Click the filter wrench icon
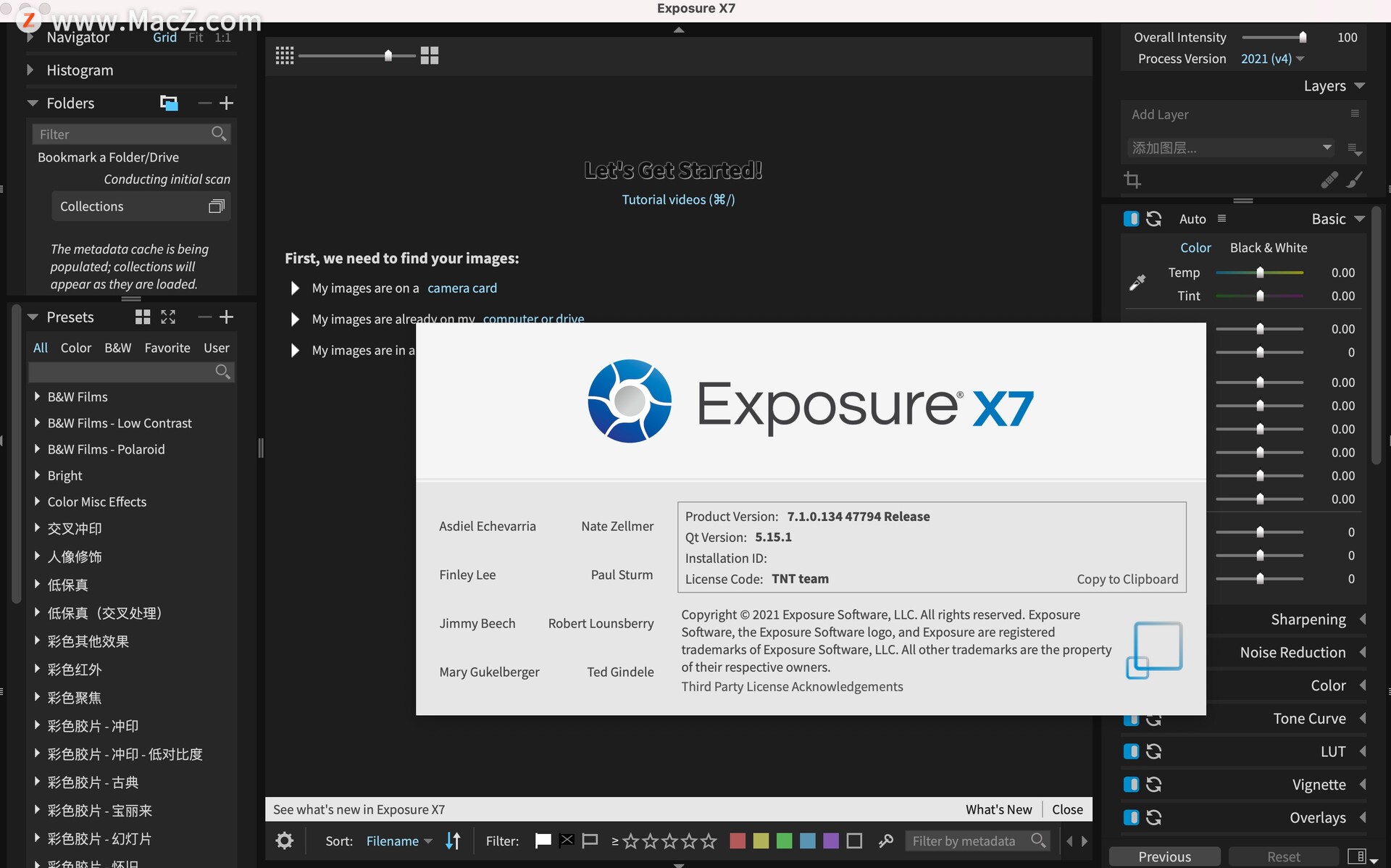The height and width of the screenshot is (868, 1391). (x=885, y=840)
